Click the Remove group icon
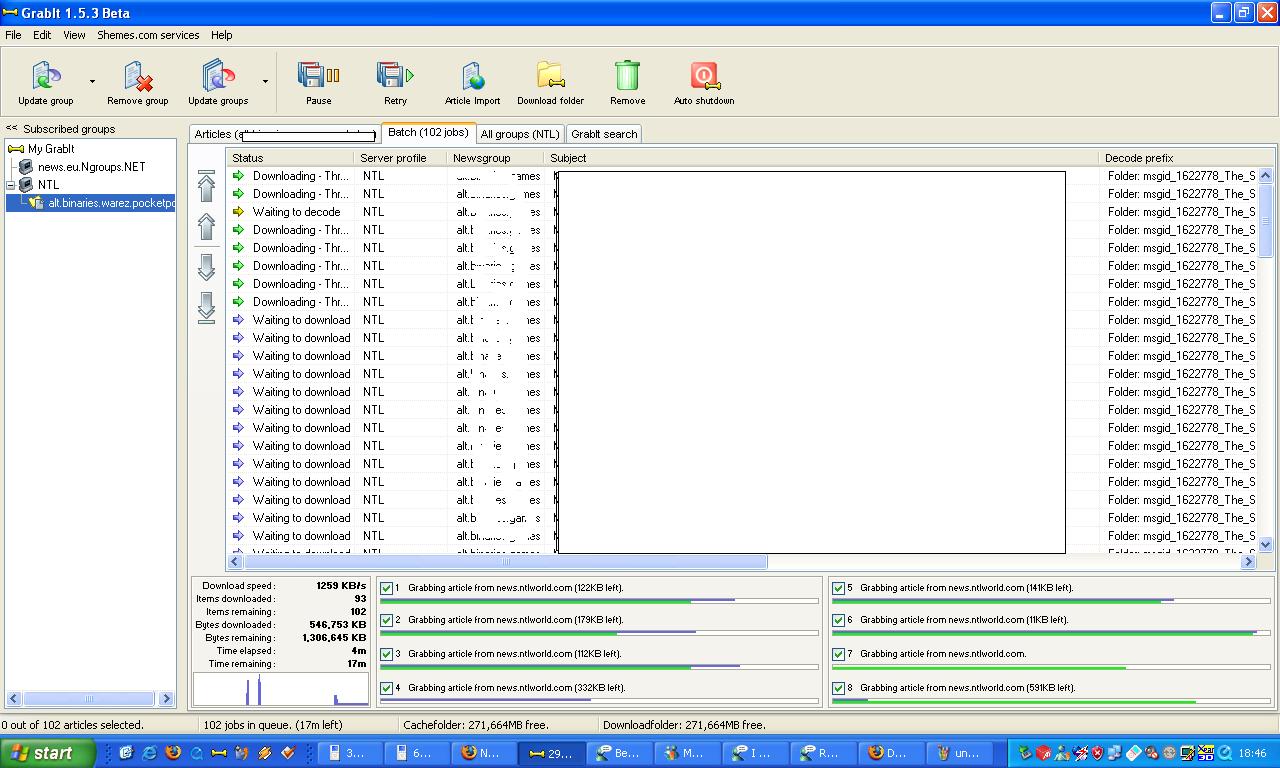 pyautogui.click(x=138, y=77)
